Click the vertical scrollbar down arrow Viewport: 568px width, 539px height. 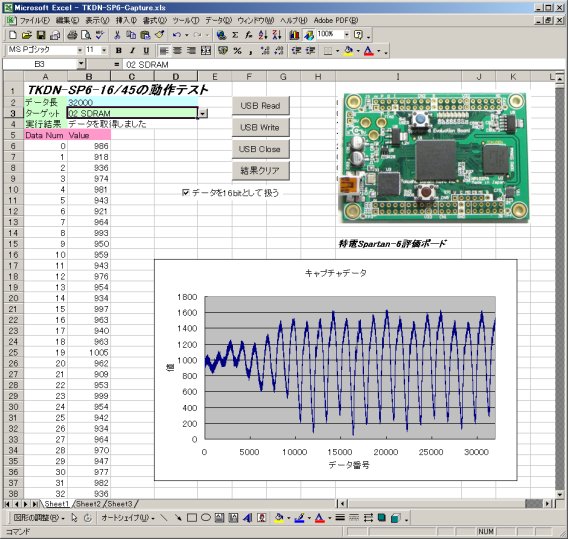tap(560, 494)
